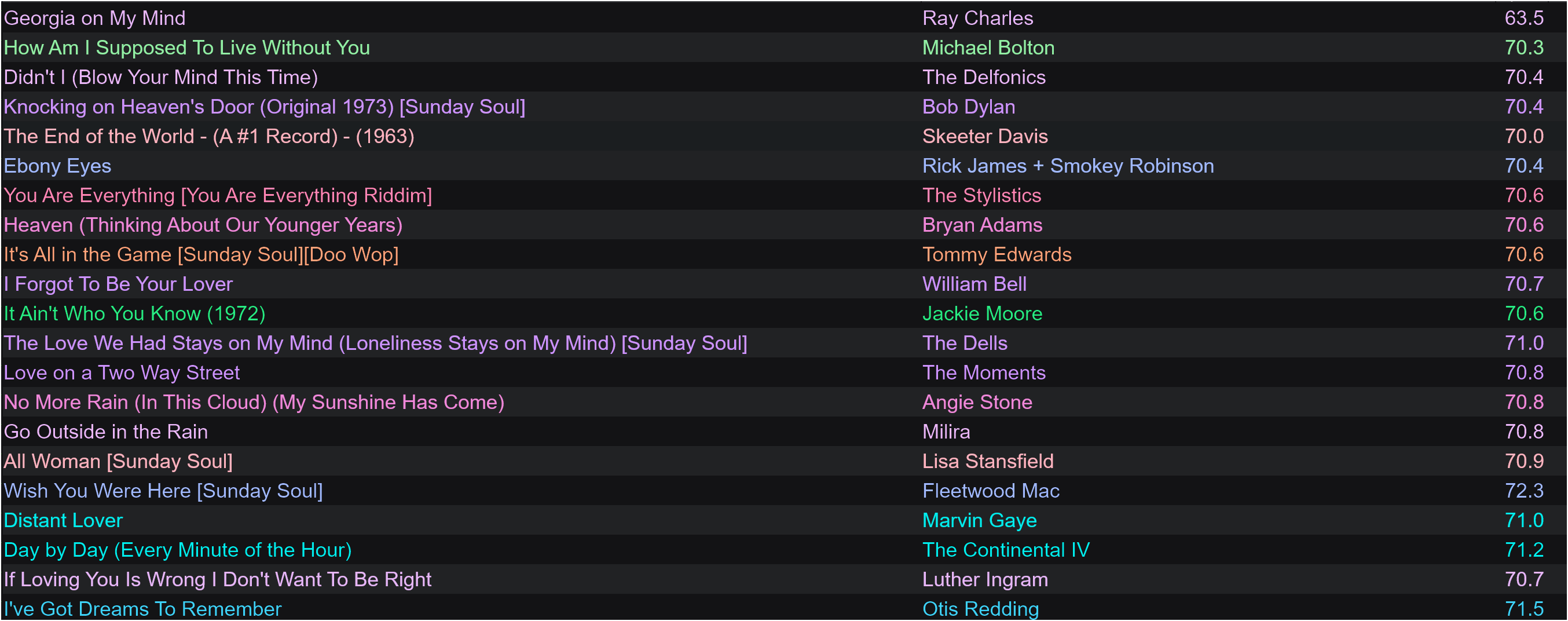Select the track Georgia on My Mind

click(784, 17)
